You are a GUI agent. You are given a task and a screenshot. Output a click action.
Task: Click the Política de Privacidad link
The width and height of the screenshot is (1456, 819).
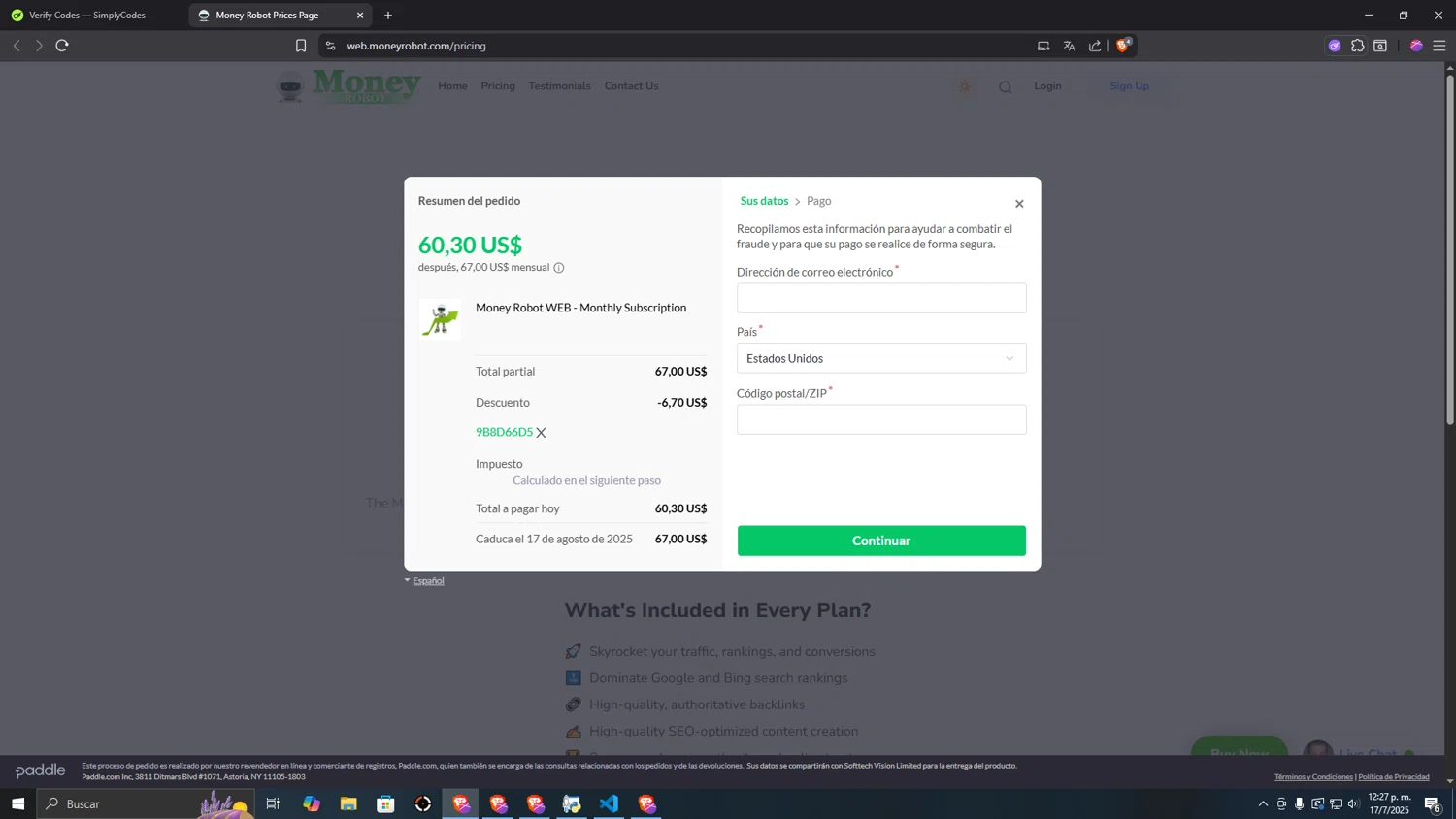coord(1394,776)
